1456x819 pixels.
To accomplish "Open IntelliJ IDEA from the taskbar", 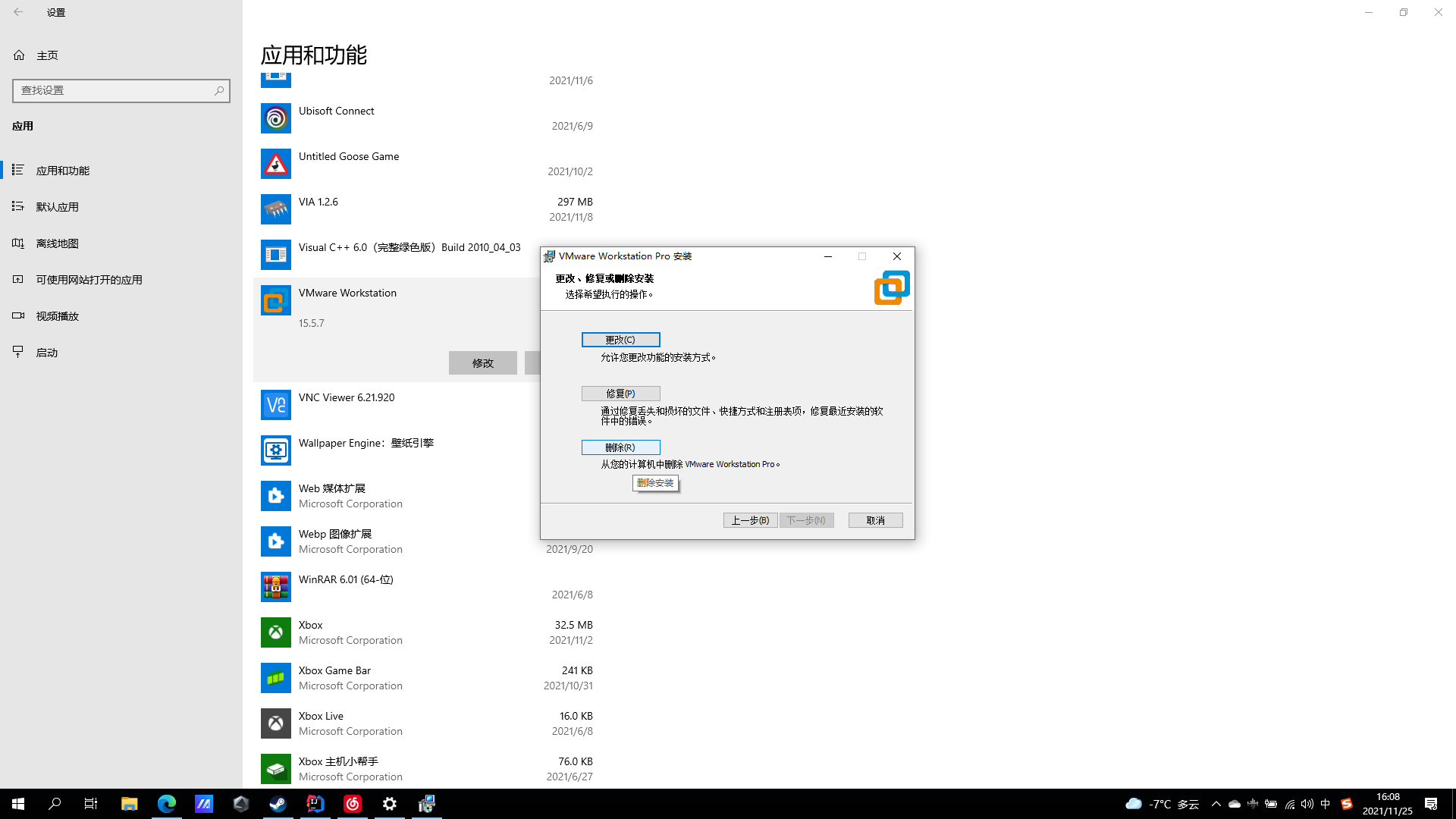I will click(315, 803).
